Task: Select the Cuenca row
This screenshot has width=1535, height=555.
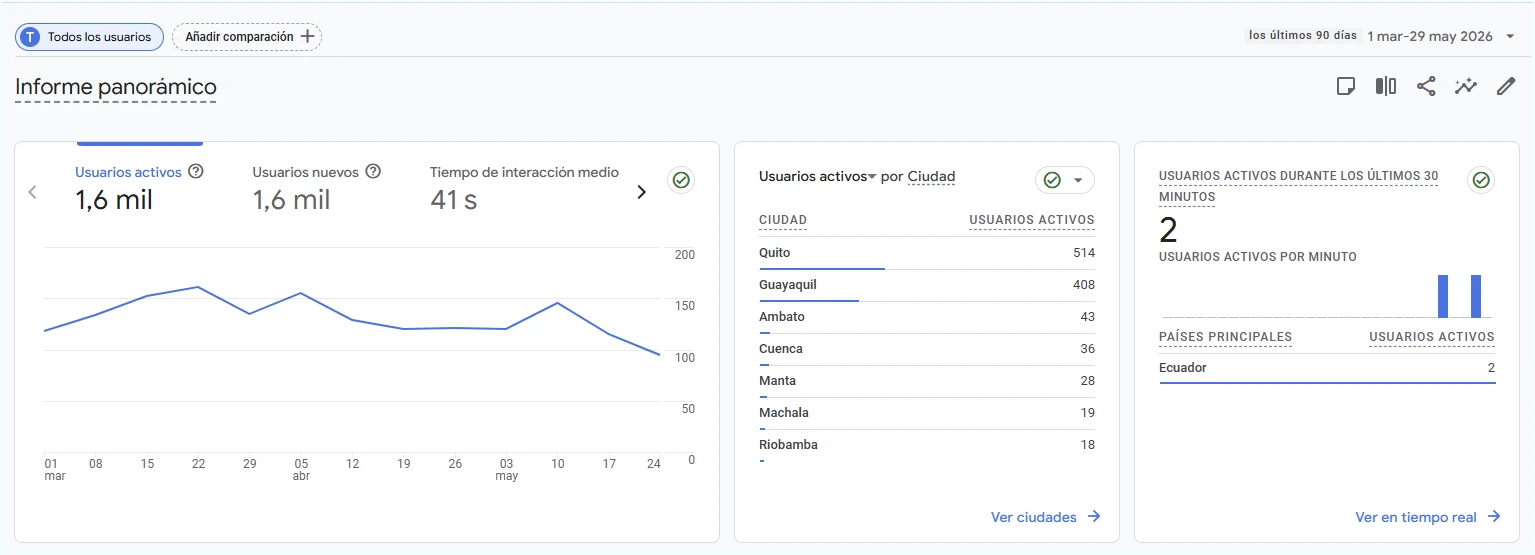Action: coord(927,350)
